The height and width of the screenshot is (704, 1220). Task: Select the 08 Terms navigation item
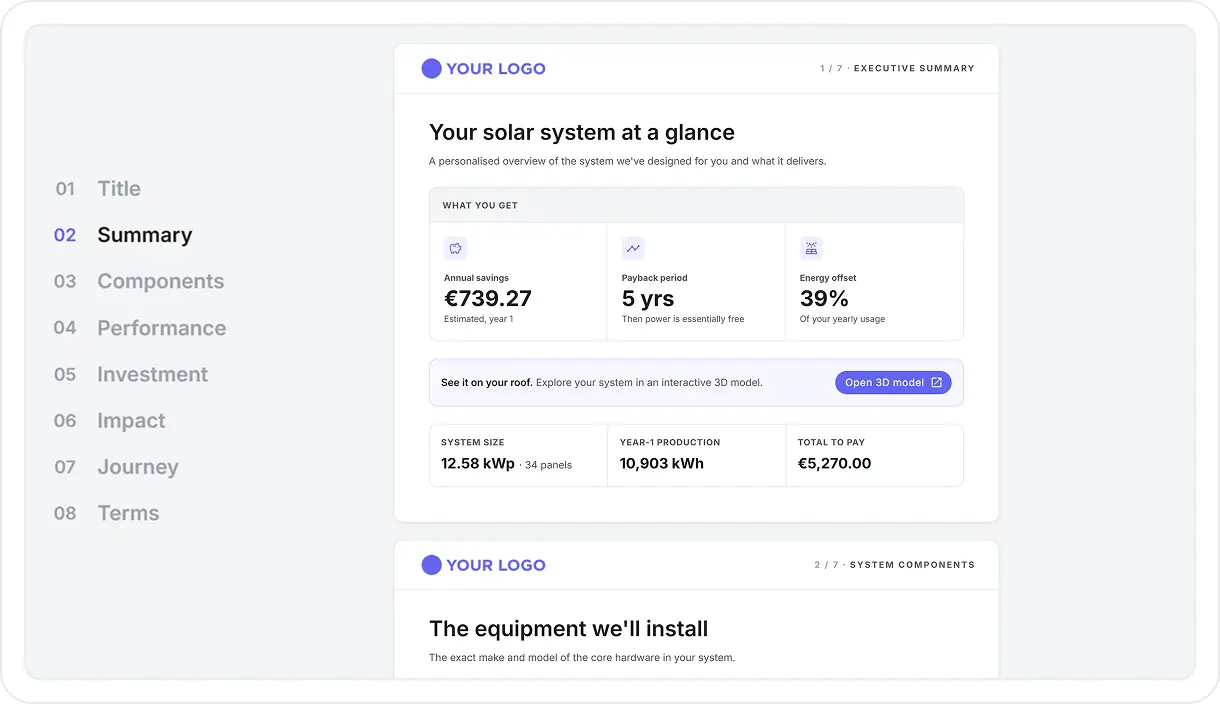(x=107, y=513)
